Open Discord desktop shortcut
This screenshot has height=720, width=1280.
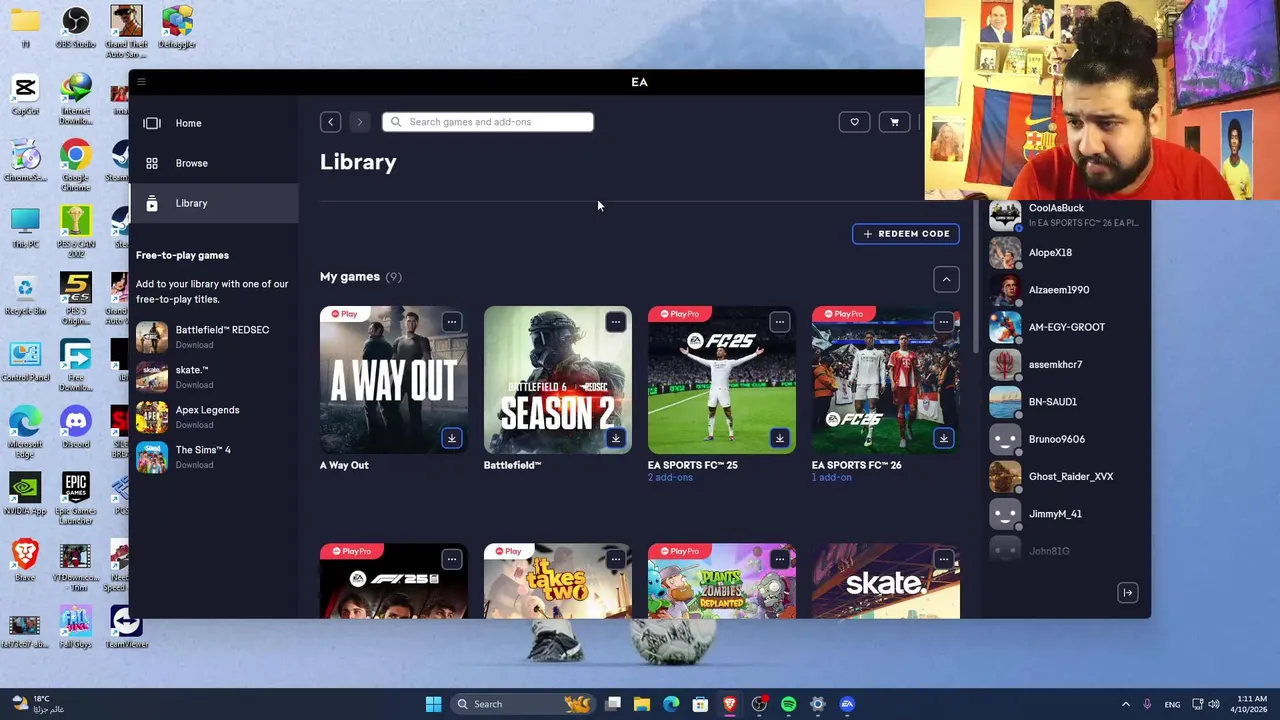pos(75,426)
